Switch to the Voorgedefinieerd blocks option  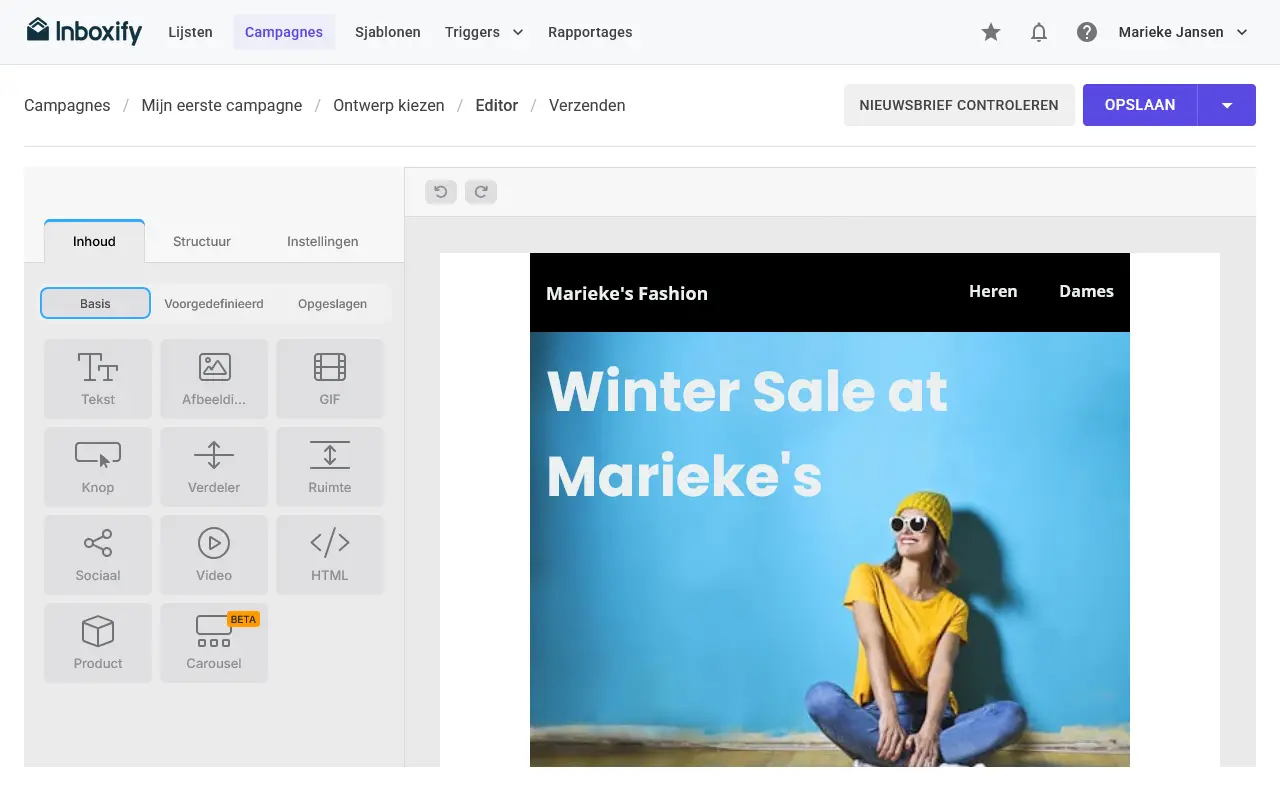[214, 303]
